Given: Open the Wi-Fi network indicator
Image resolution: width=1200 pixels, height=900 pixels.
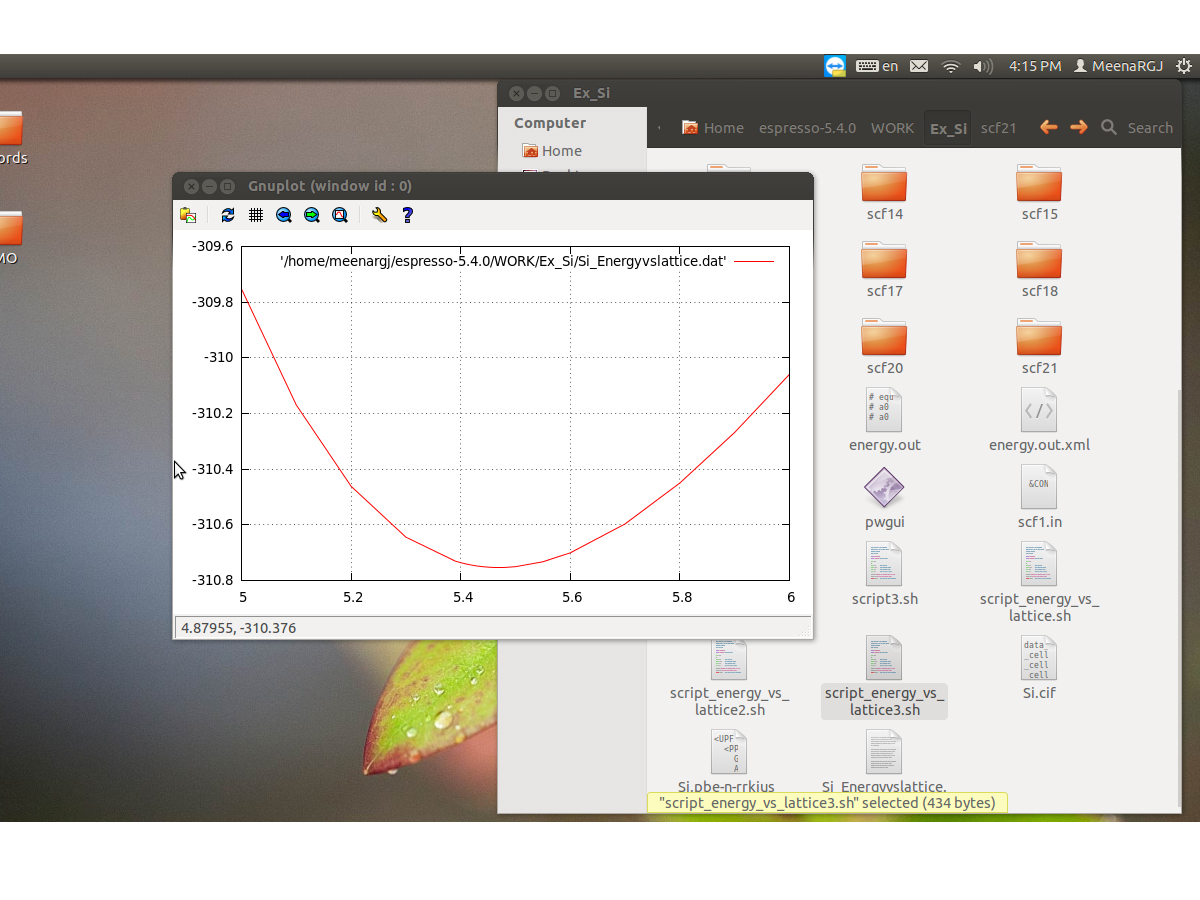Looking at the screenshot, I should [951, 66].
